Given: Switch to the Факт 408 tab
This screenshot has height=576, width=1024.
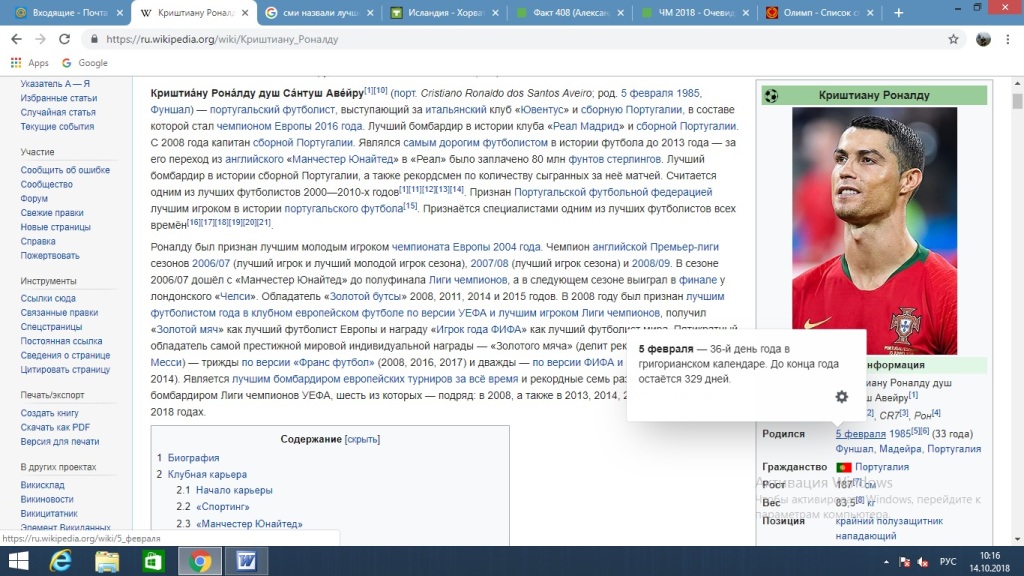Looking at the screenshot, I should click(570, 12).
